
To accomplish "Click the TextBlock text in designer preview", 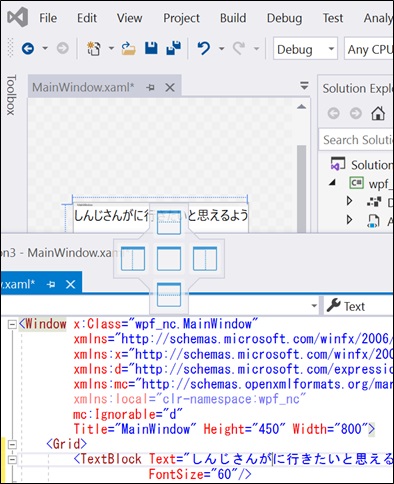I will [161, 215].
